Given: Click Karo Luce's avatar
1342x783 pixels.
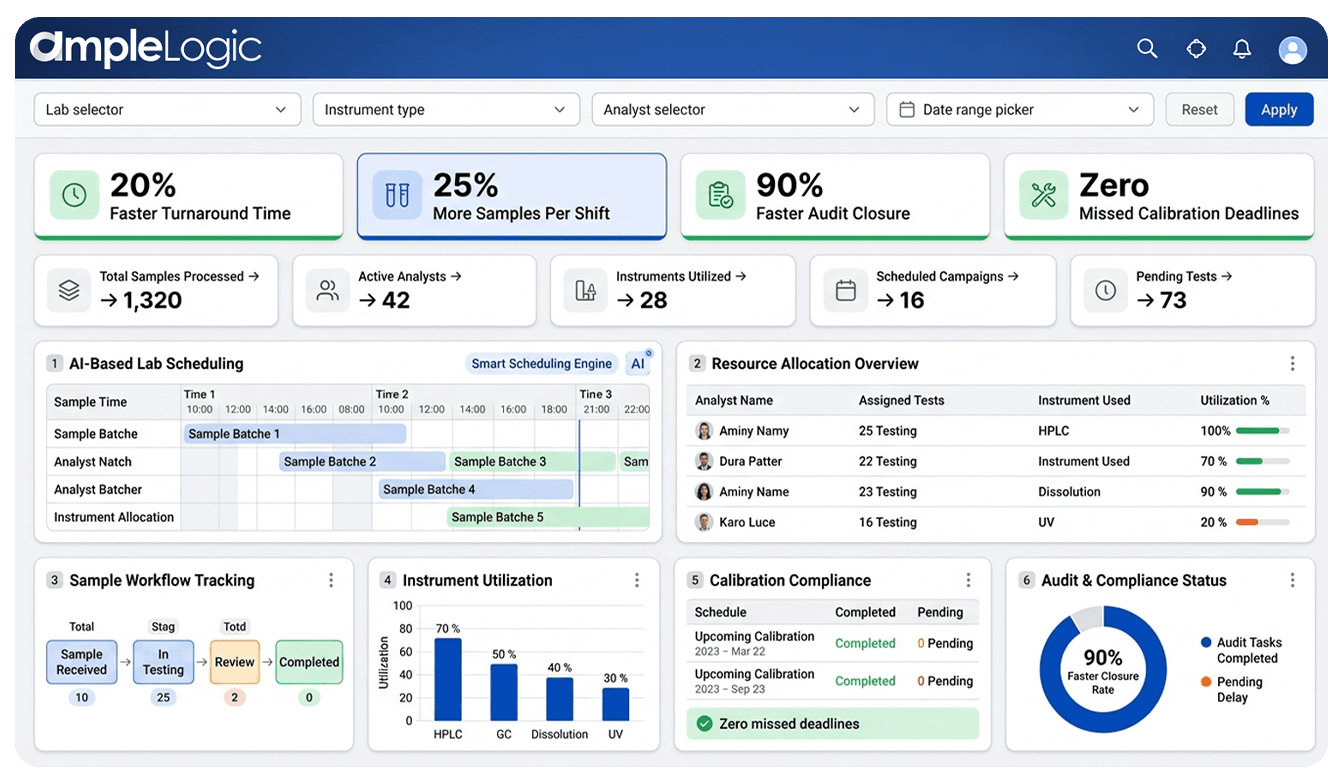Looking at the screenshot, I should 704,522.
